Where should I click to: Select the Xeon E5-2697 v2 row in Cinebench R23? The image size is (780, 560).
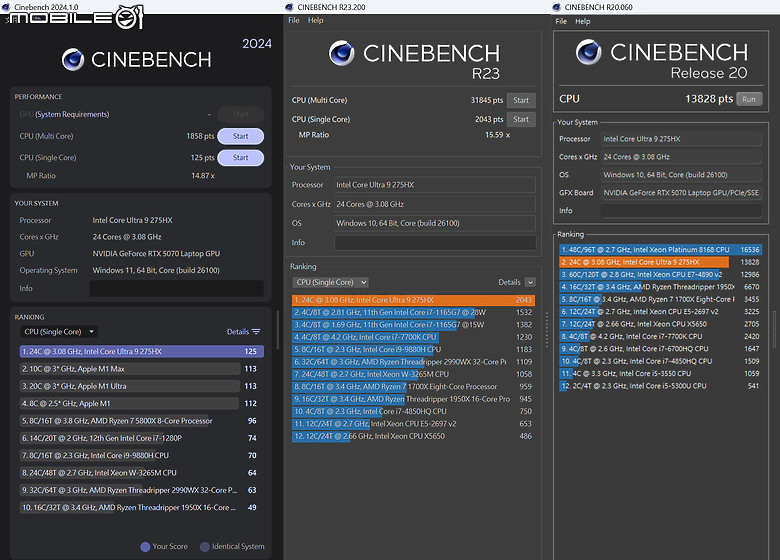coord(413,424)
